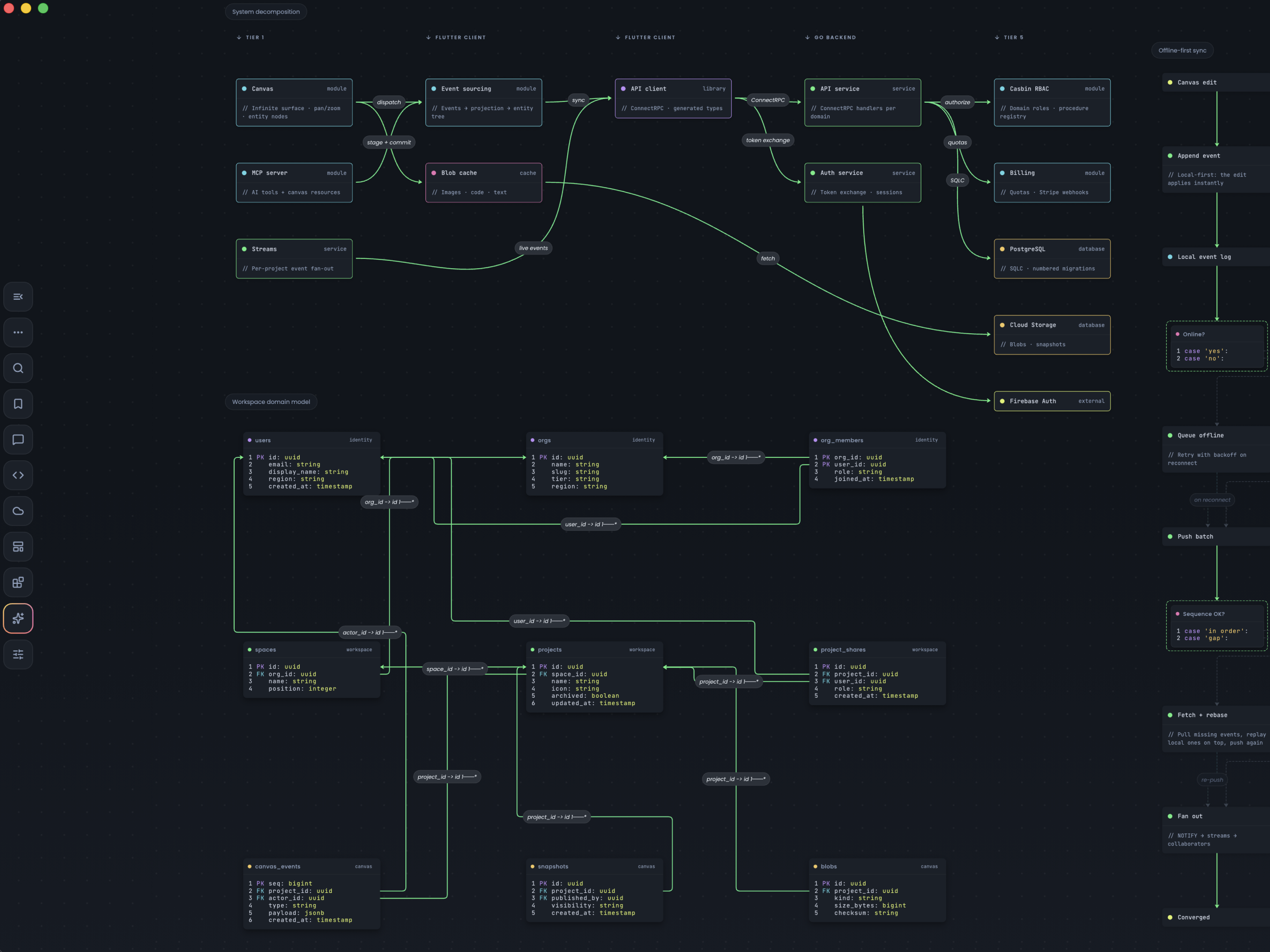Select the Canvas edit flow node
Screen dimensions: 1270x952
click(x=1216, y=82)
